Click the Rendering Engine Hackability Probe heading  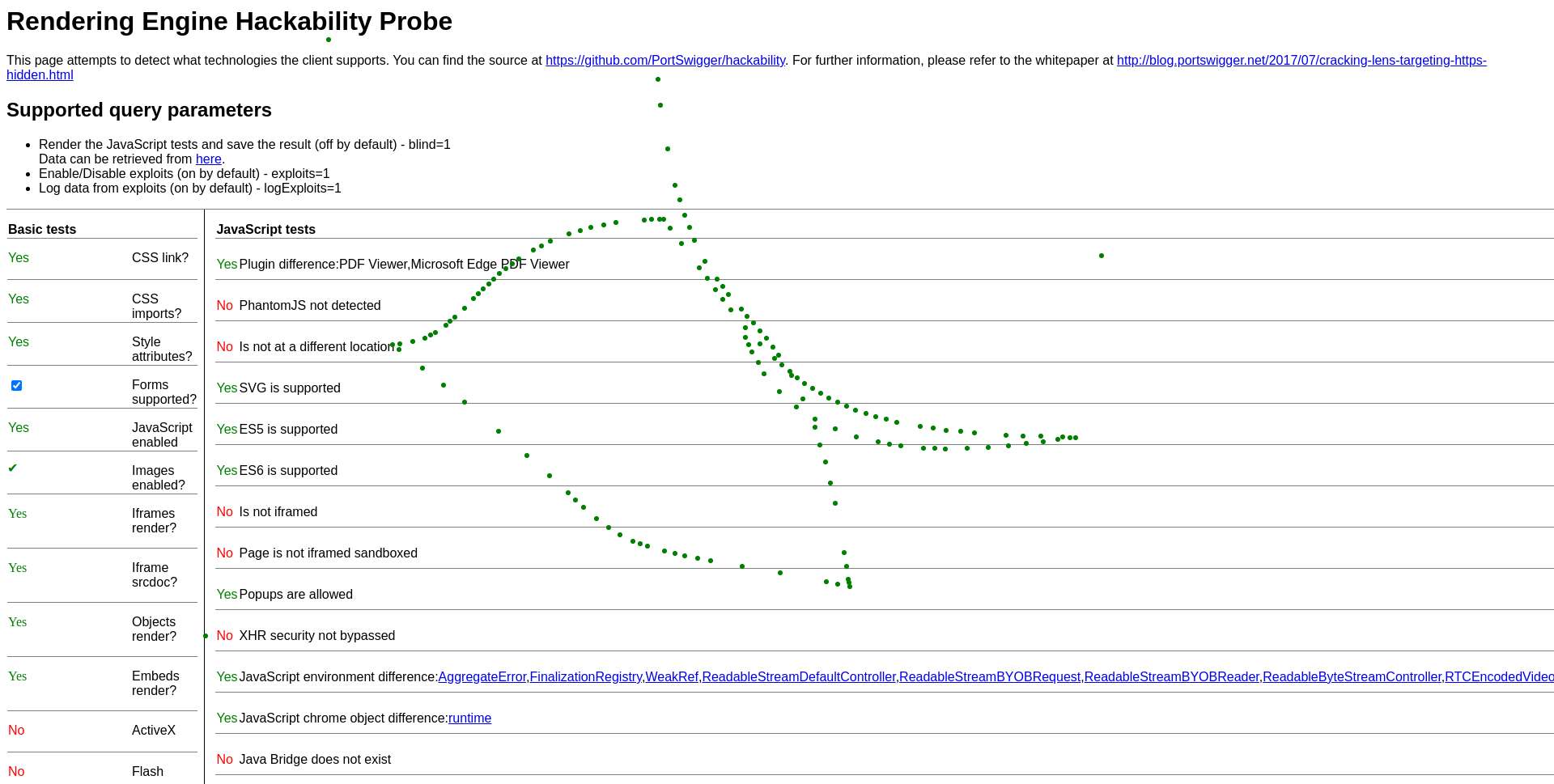[229, 22]
